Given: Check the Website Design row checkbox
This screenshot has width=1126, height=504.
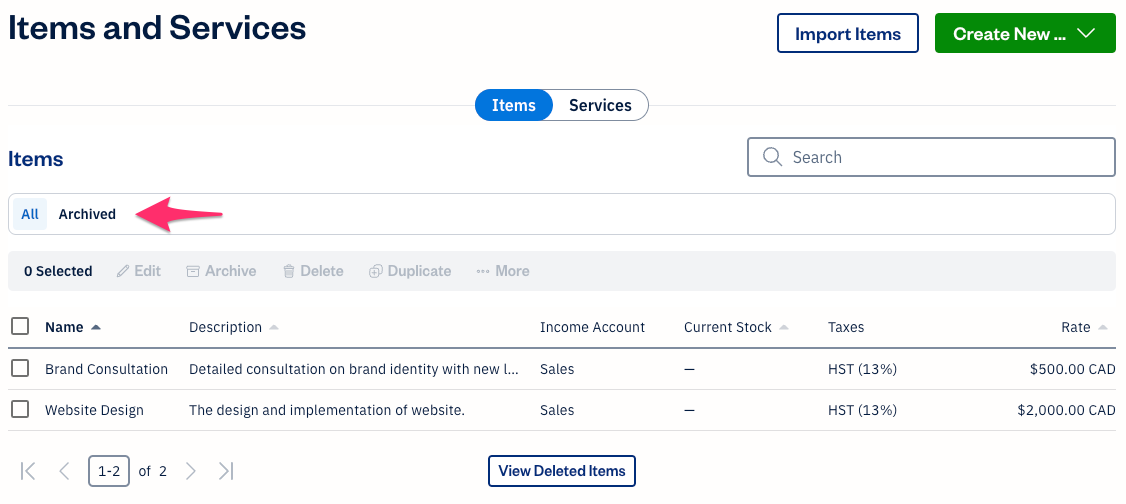Looking at the screenshot, I should coord(20,409).
